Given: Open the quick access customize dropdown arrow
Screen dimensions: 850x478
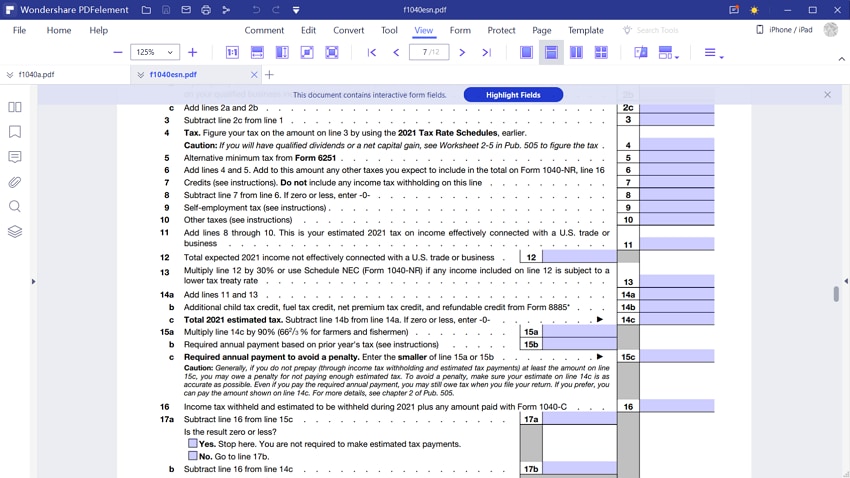Looking at the screenshot, I should tap(296, 10).
